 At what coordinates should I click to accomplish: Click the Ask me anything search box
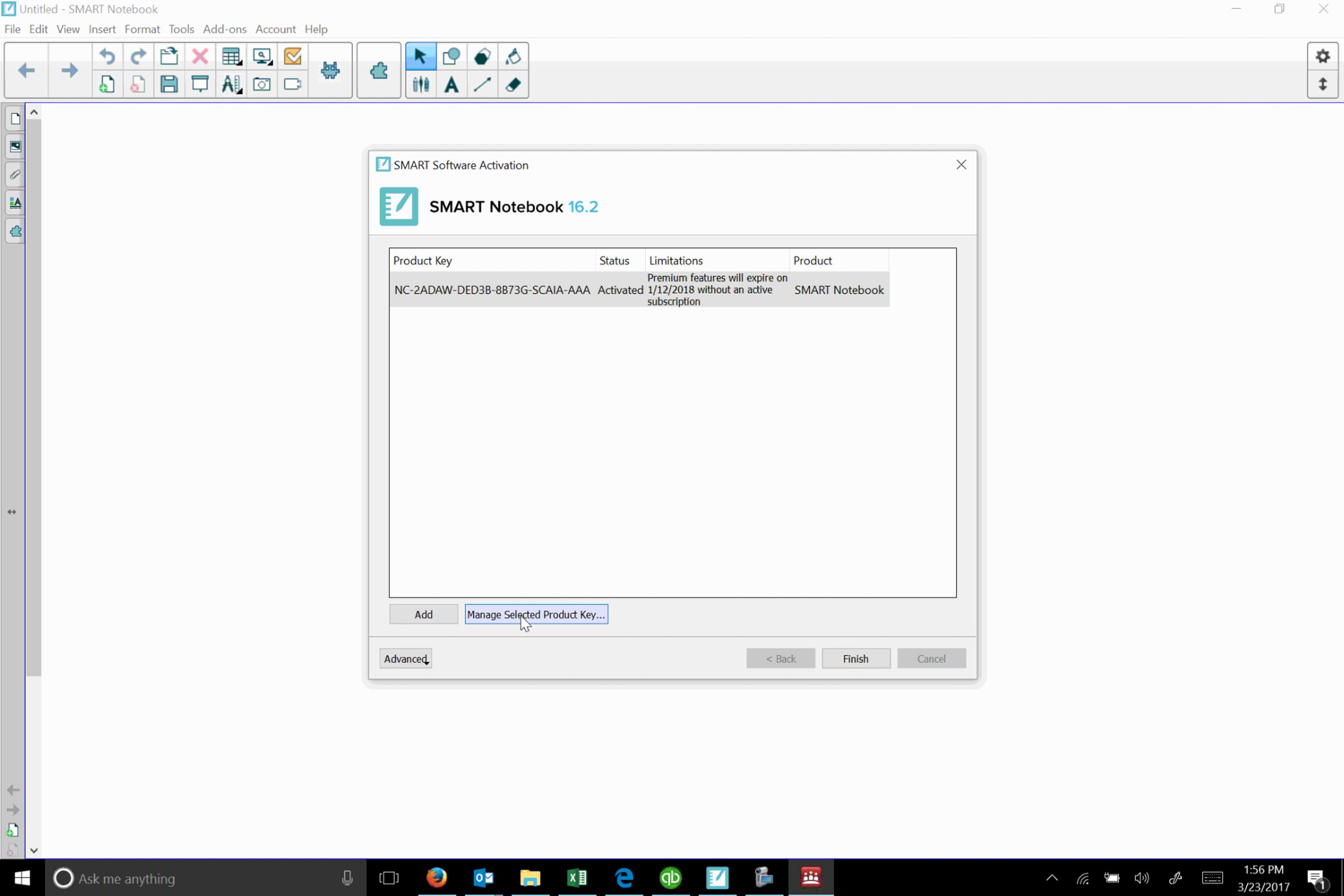click(206, 878)
